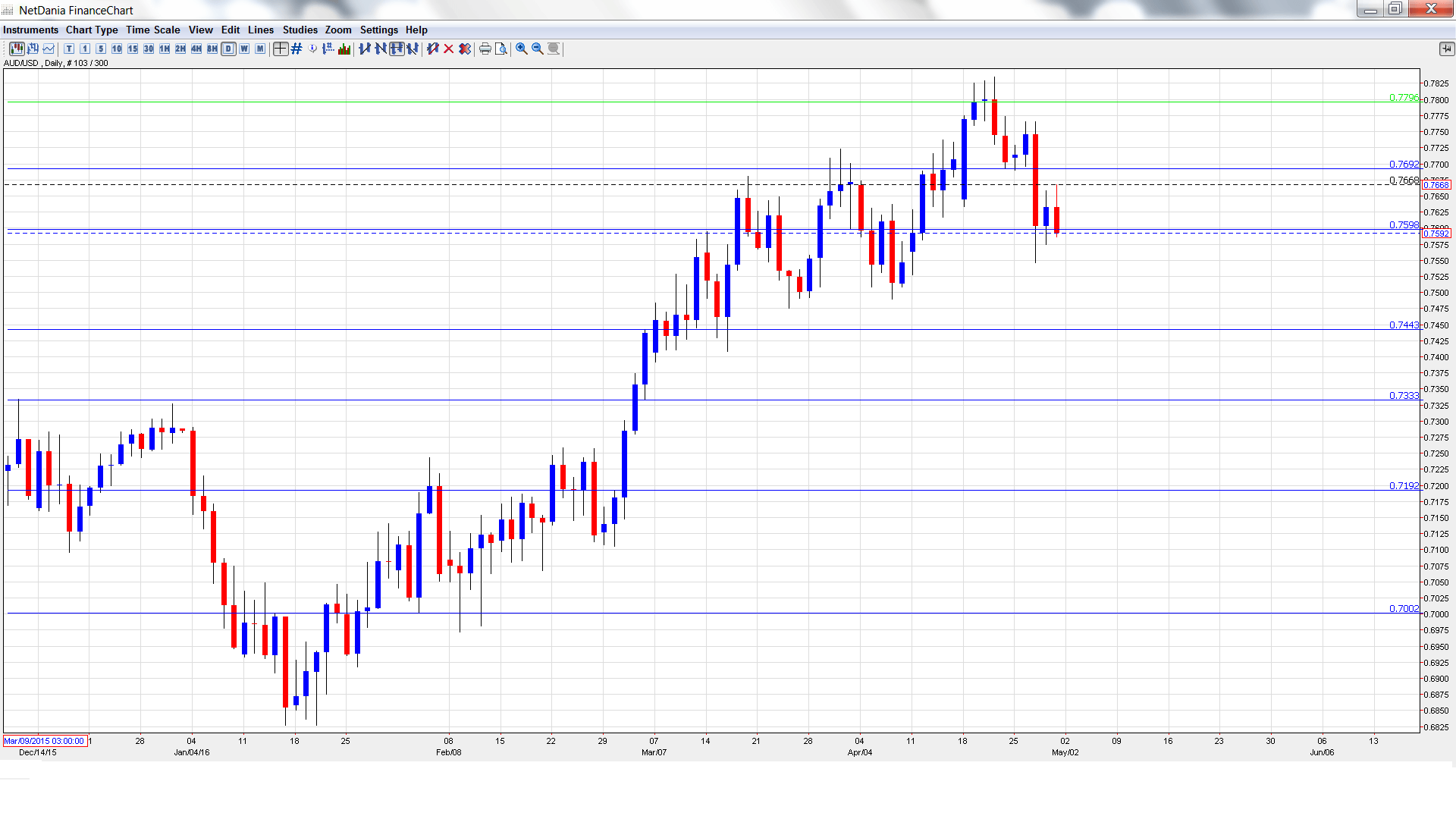Select Daily time scale button
Viewport: 1456px width, 819px height.
228,49
